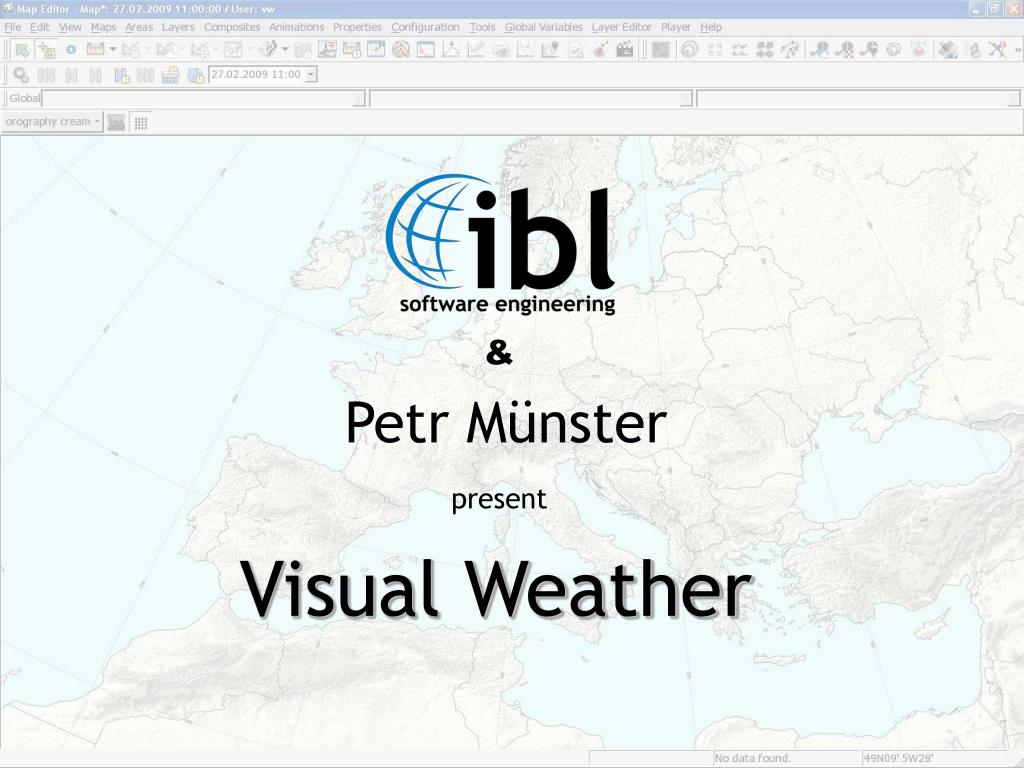Click the triangle with upward arrow icon
Screen dimensions: 1024x768
click(x=451, y=49)
